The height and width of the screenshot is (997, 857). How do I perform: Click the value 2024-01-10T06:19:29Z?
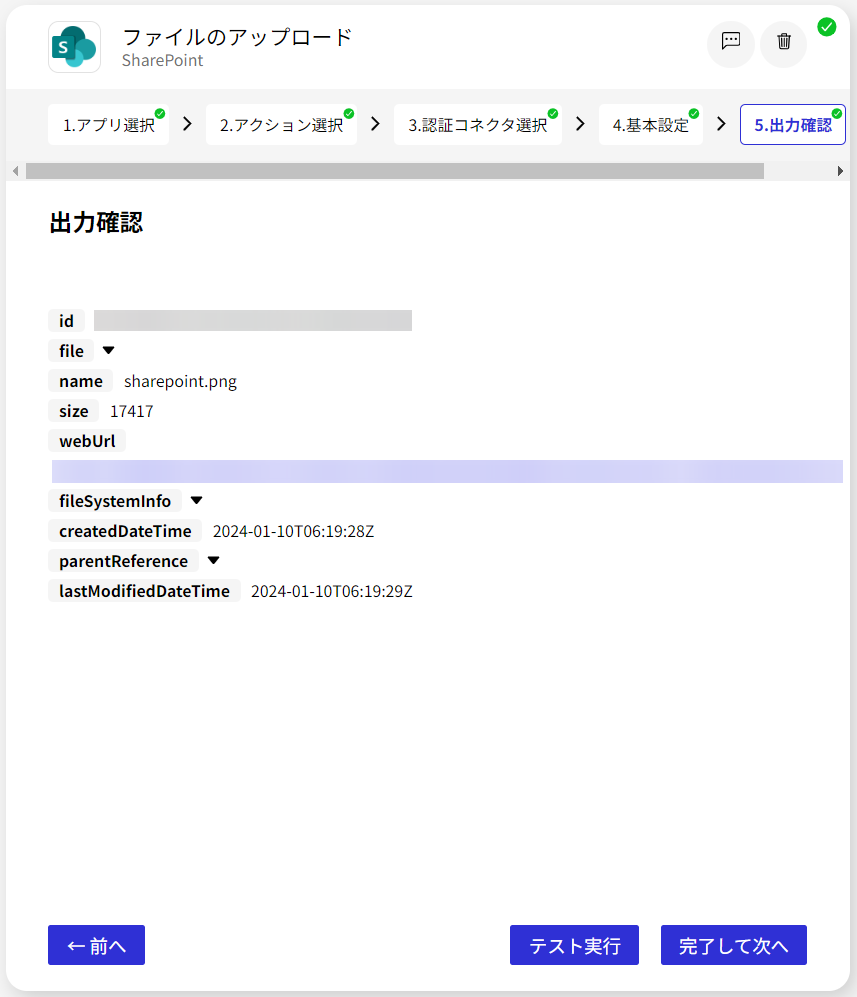[x=332, y=591]
